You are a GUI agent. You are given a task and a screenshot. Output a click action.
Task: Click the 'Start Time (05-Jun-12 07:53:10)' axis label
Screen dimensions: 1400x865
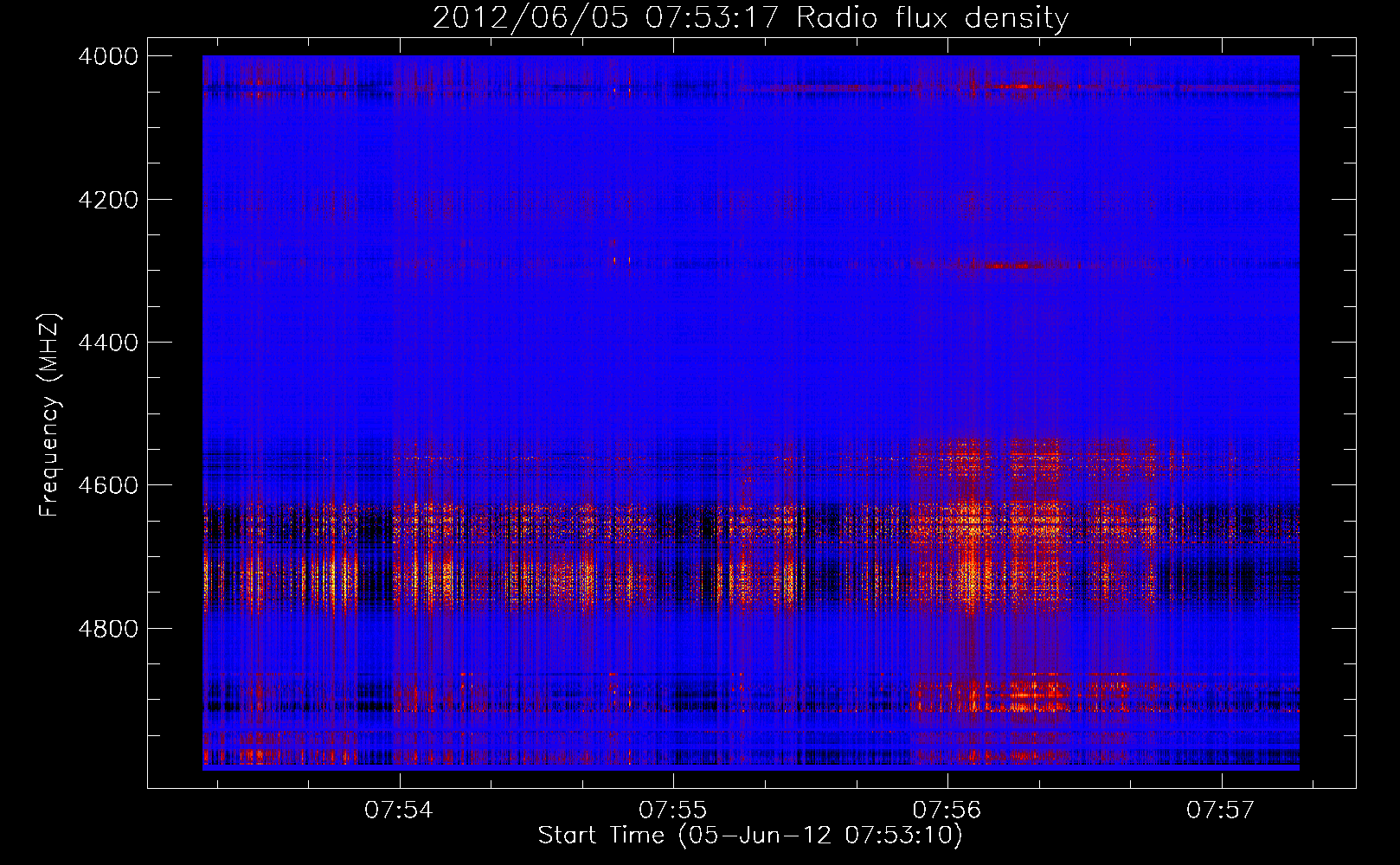pyautogui.click(x=750, y=836)
